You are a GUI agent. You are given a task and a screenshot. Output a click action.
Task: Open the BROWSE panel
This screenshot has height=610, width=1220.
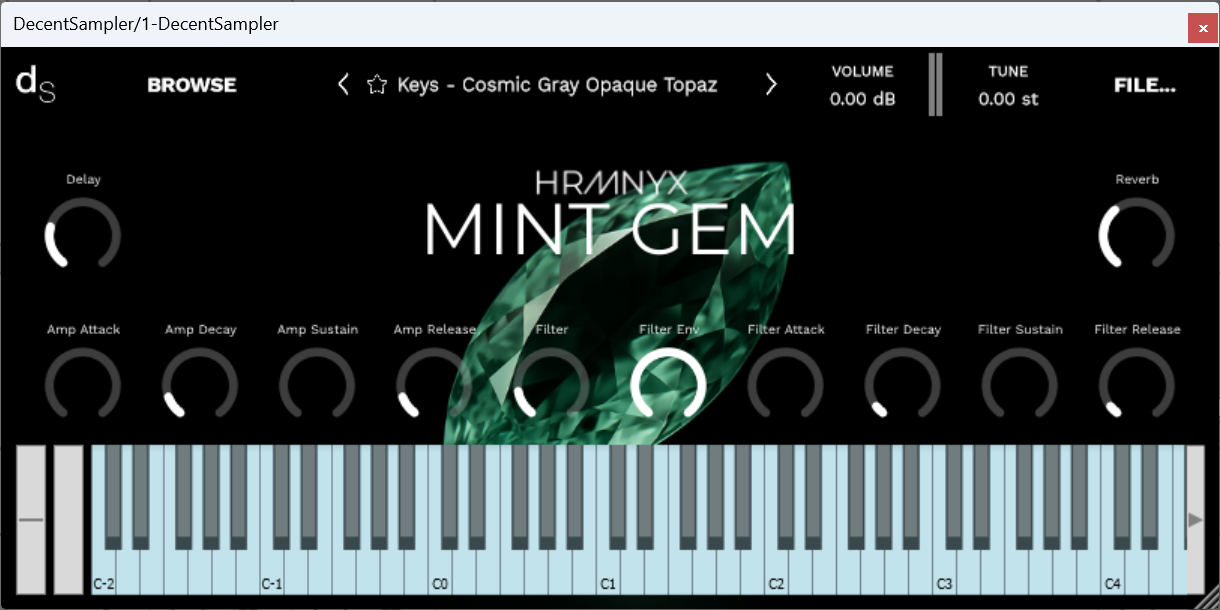pyautogui.click(x=191, y=85)
